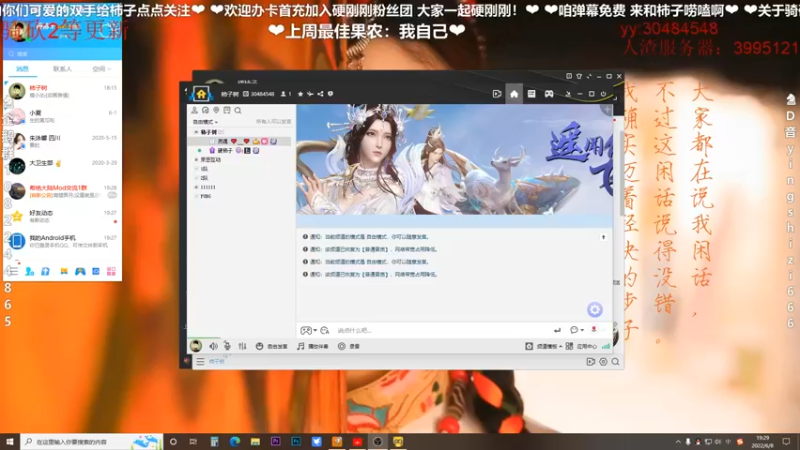
Task: Expand the 2队 sub-channel
Action: point(196,178)
